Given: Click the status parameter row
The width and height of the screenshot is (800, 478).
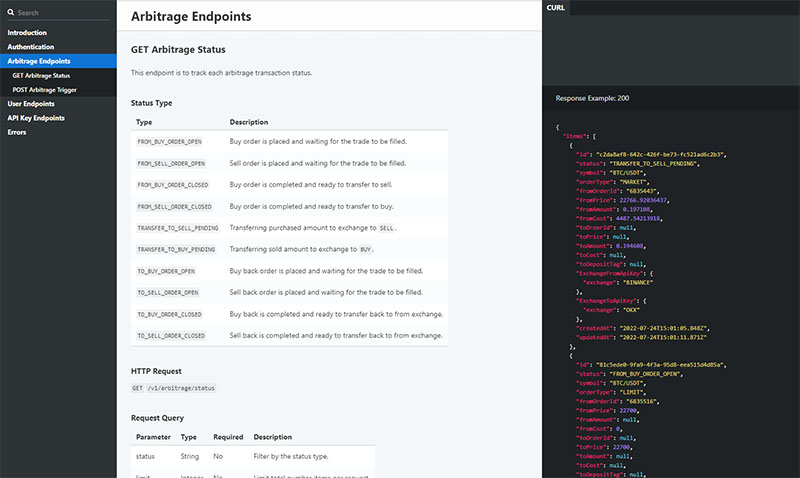Looking at the screenshot, I should (145, 456).
